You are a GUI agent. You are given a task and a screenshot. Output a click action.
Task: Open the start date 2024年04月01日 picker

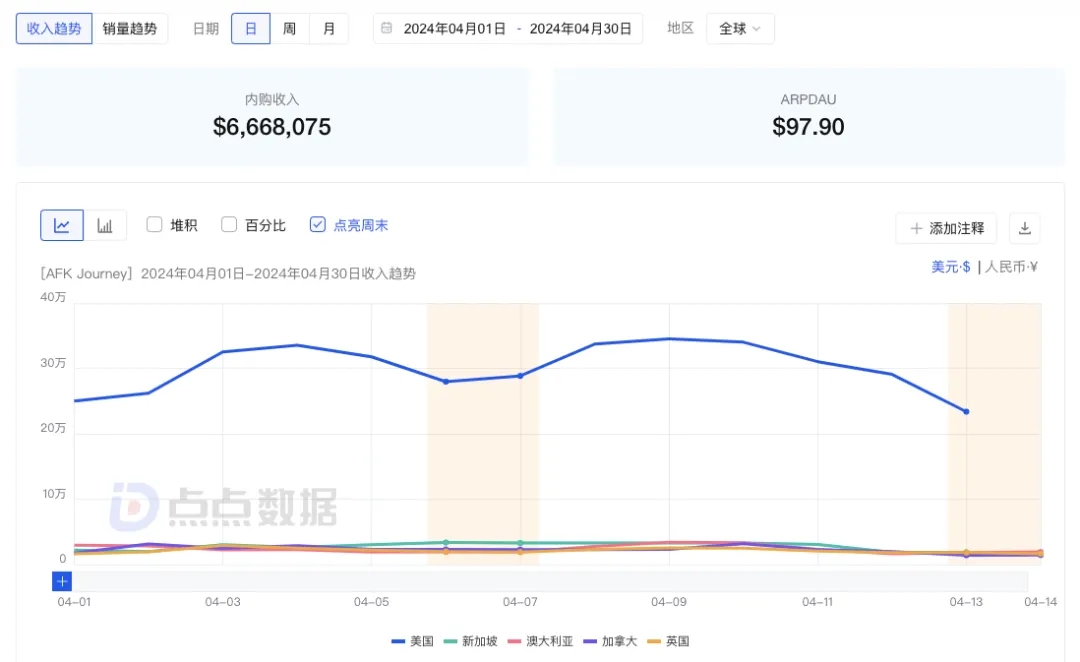pos(454,29)
